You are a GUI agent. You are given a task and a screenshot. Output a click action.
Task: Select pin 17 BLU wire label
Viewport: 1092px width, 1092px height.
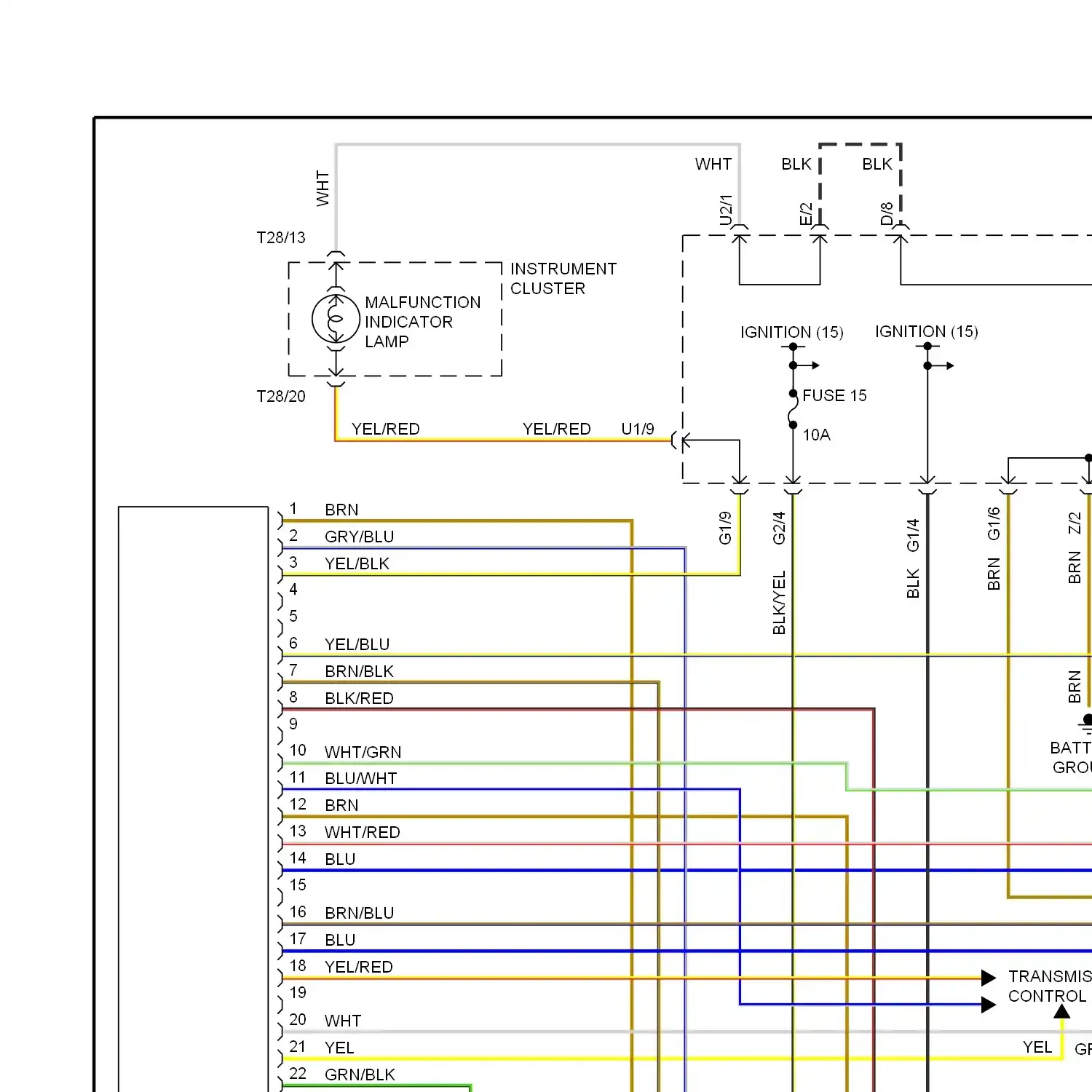point(340,940)
